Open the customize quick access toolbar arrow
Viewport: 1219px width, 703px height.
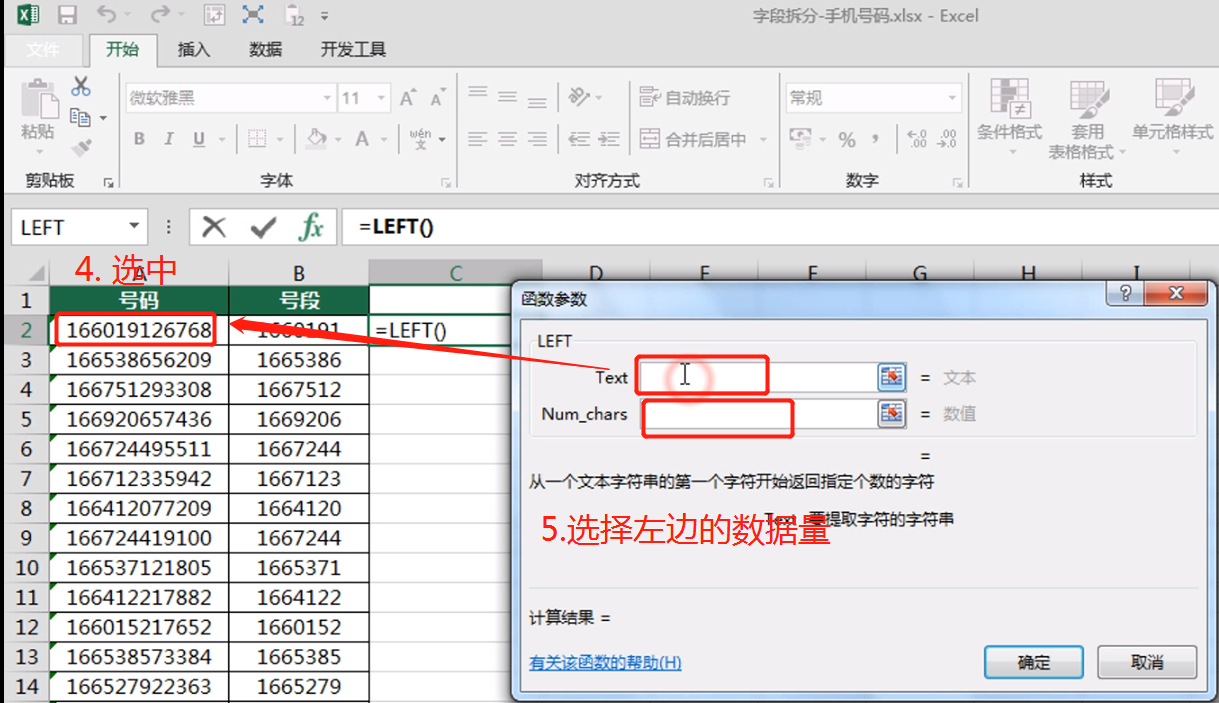(325, 17)
